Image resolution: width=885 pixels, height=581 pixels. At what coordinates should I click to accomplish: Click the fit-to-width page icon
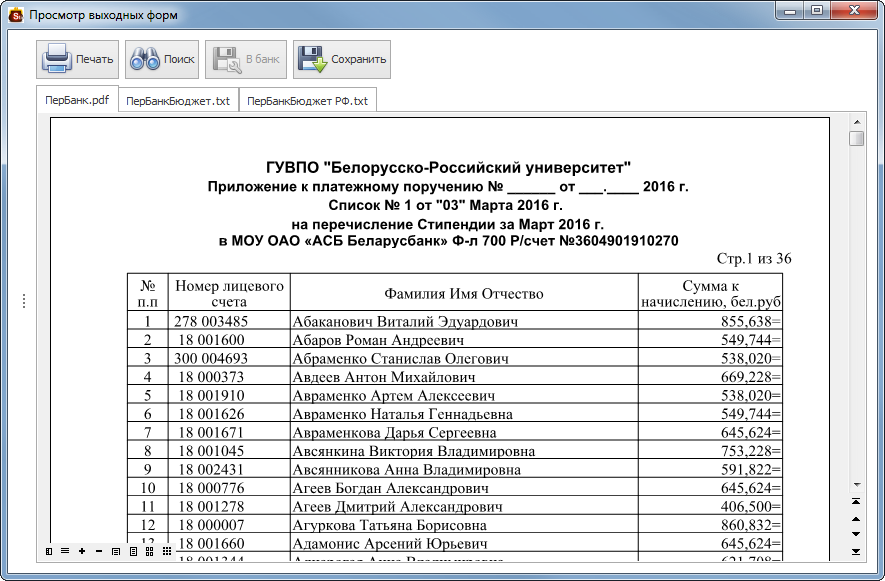click(x=116, y=551)
